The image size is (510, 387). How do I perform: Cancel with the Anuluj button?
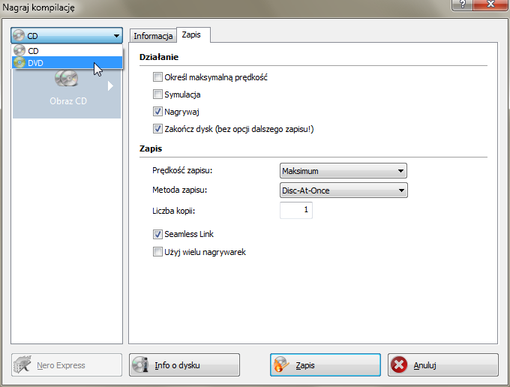443,365
